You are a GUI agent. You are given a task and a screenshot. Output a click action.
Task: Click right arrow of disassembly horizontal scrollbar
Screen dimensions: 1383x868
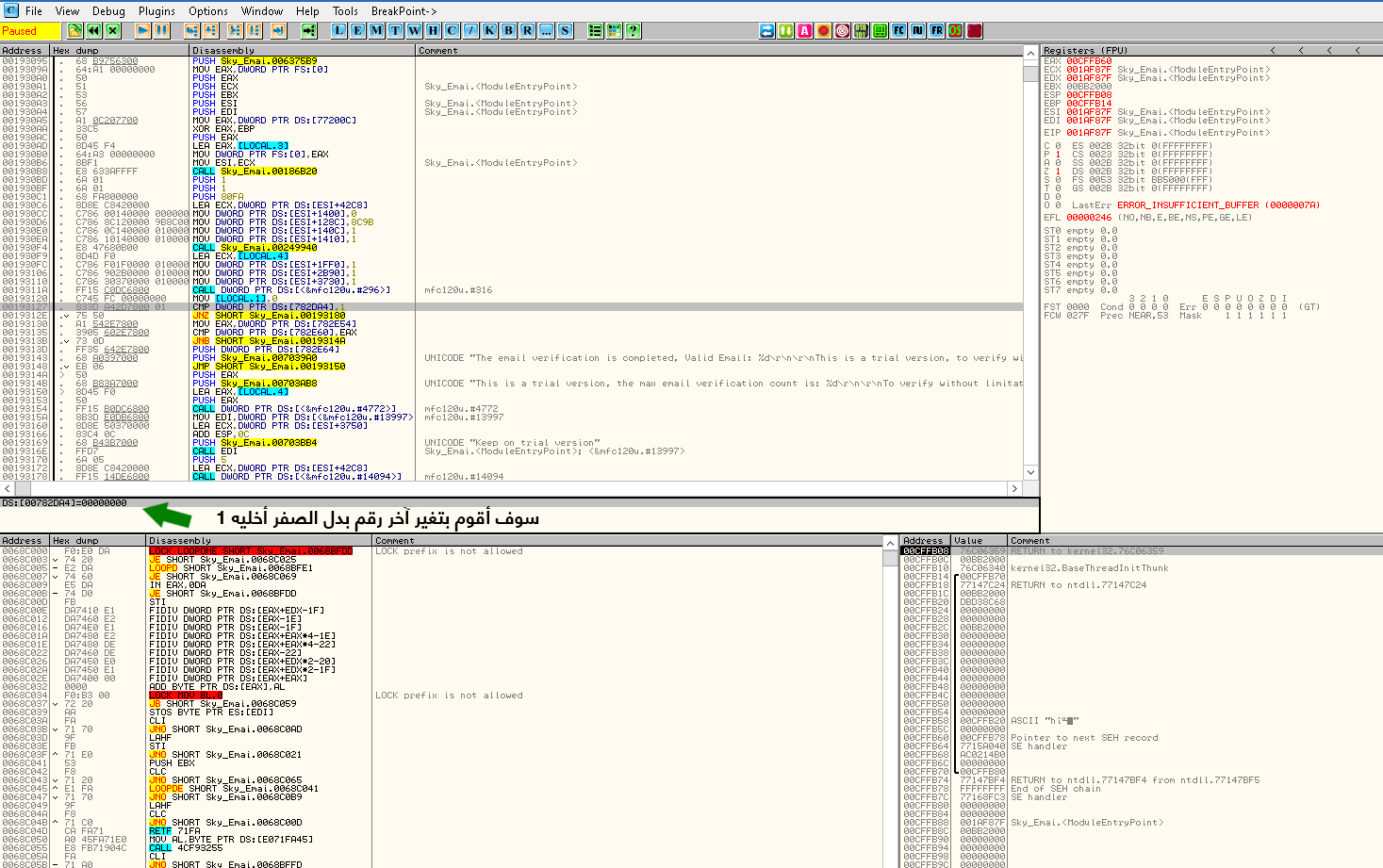pos(1014,488)
